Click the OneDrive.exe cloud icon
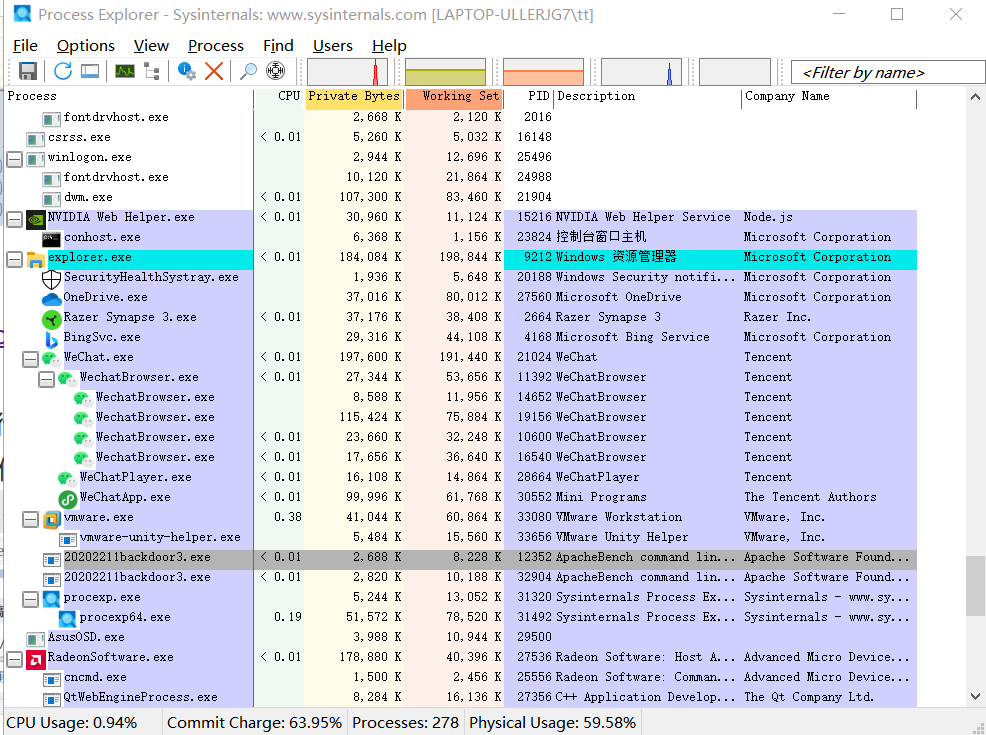Screen dimensions: 986x735 [51, 299]
